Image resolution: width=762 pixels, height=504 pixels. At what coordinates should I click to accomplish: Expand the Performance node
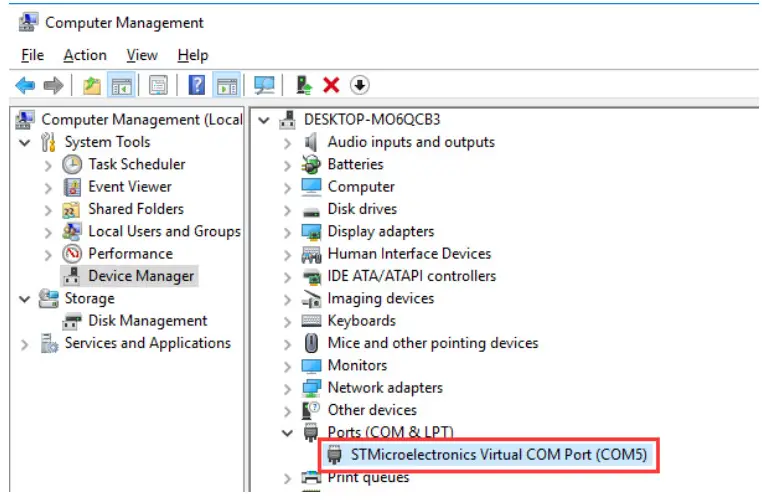[x=48, y=255]
